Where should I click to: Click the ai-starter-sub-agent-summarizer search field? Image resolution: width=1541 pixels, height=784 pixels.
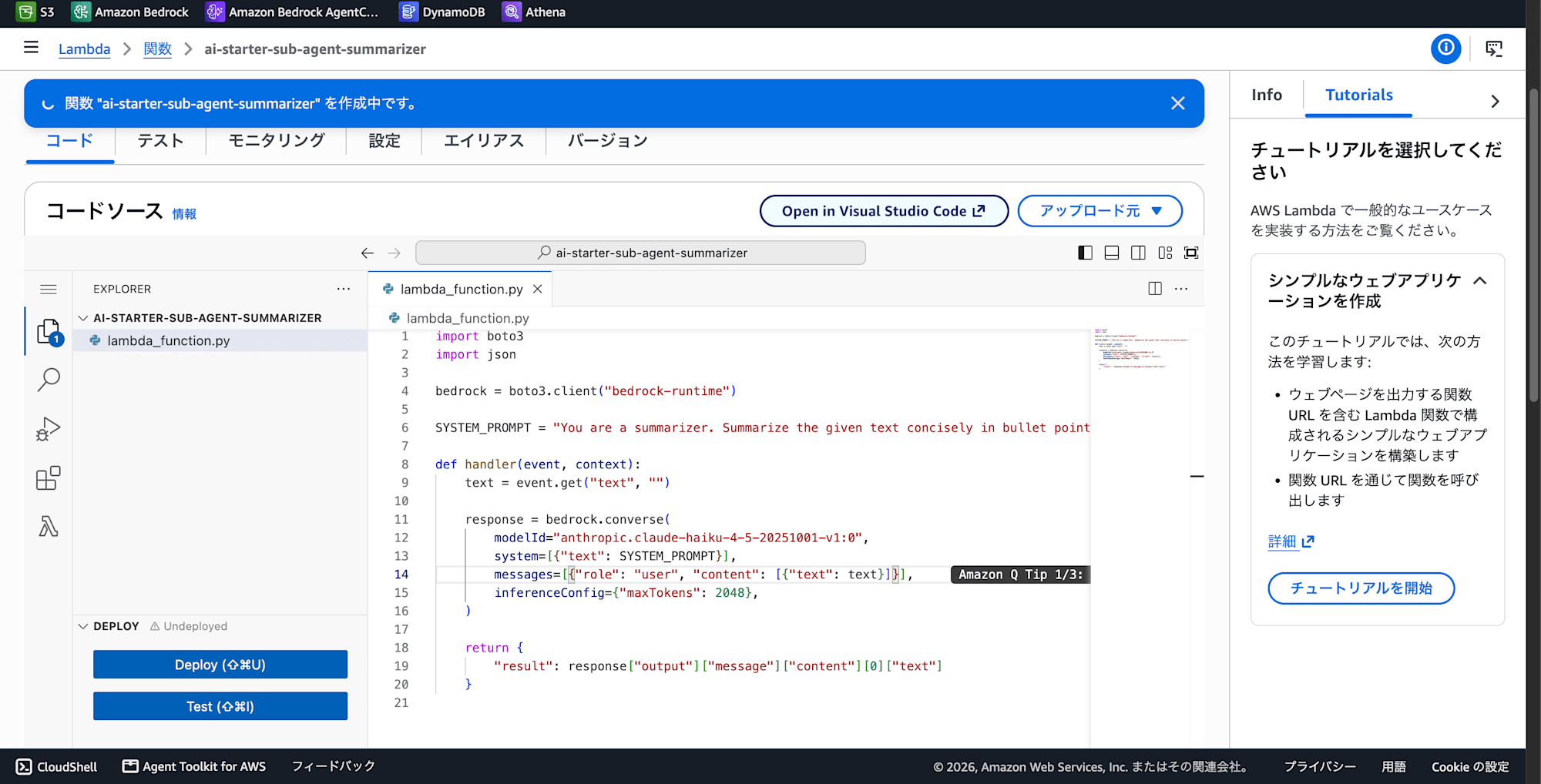(640, 253)
